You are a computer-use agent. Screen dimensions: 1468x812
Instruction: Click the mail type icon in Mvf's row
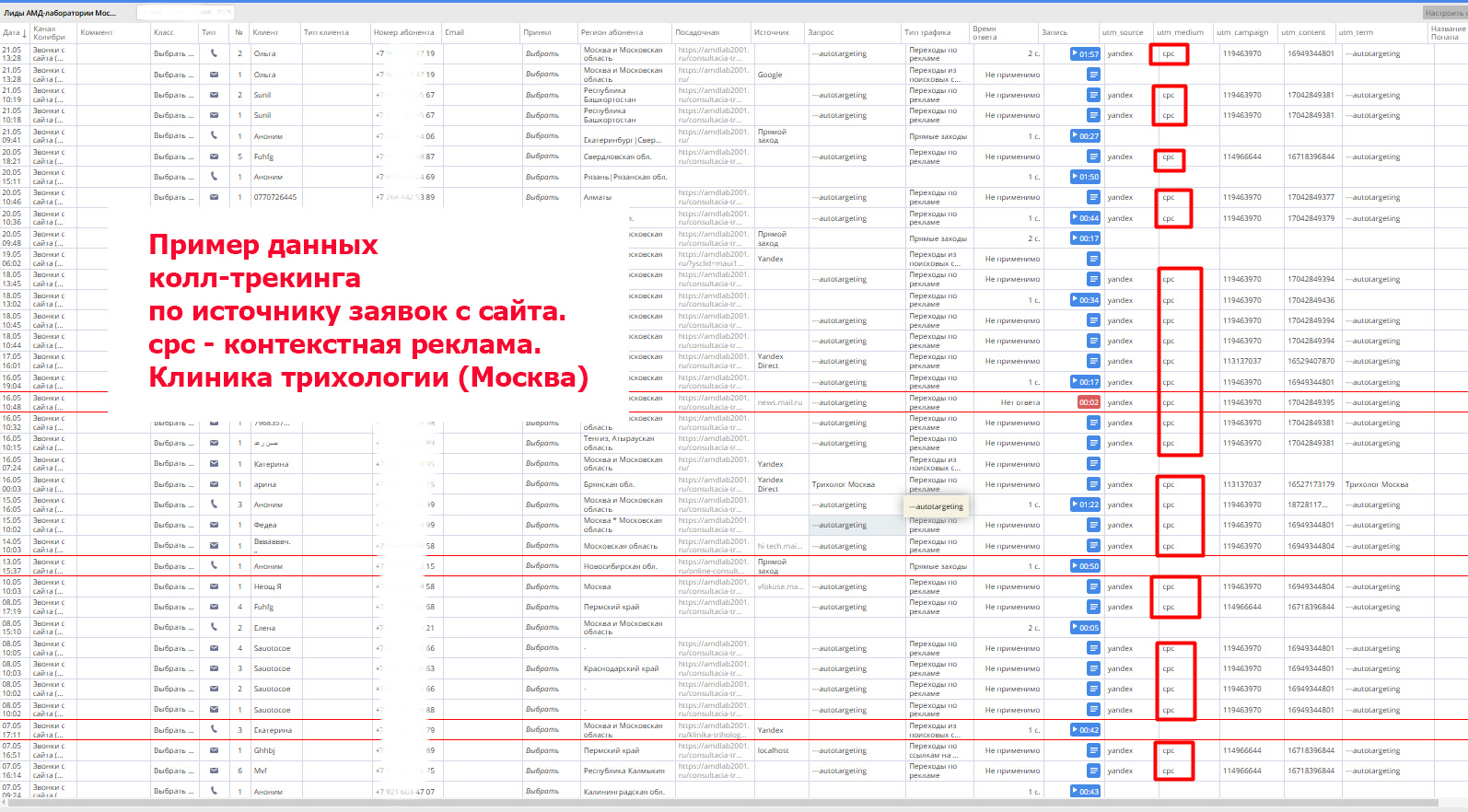click(x=214, y=771)
